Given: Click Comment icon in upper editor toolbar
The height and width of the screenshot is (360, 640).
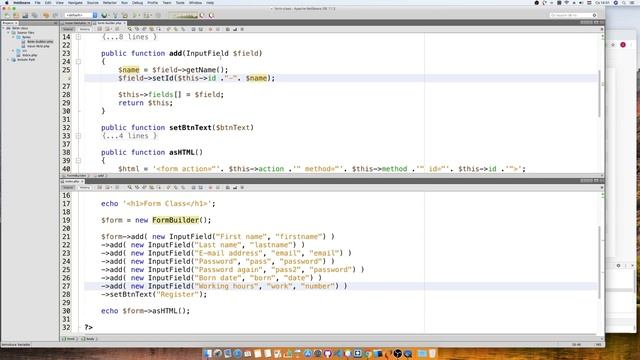Looking at the screenshot, I should [228, 29].
